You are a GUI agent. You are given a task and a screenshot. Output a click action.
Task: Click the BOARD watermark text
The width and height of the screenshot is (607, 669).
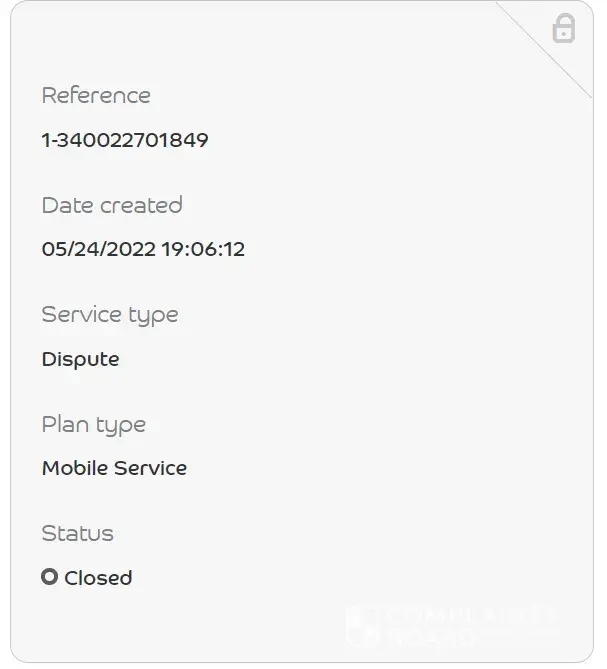click(432, 636)
